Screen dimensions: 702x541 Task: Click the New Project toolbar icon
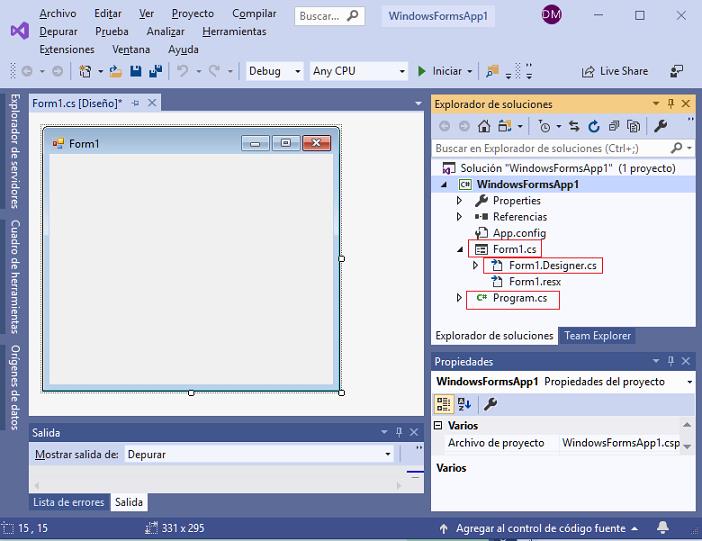[85, 71]
